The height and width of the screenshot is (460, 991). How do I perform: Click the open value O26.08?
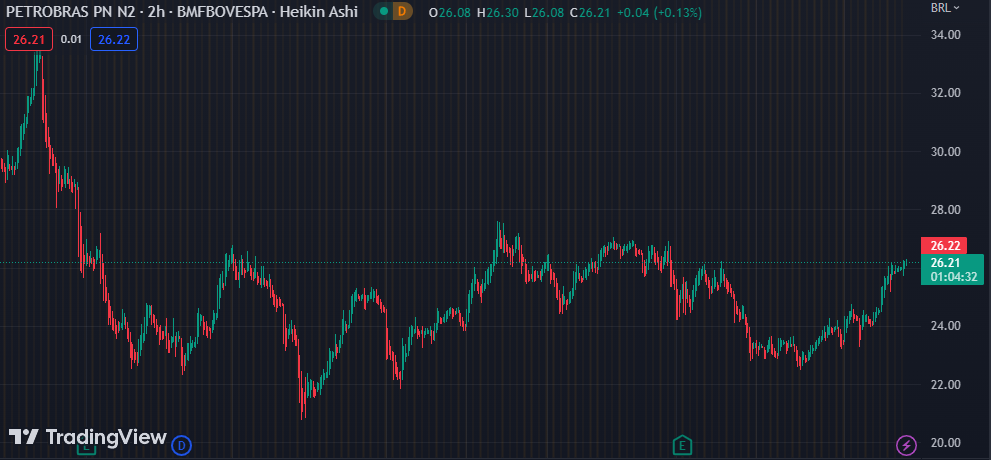coord(449,12)
